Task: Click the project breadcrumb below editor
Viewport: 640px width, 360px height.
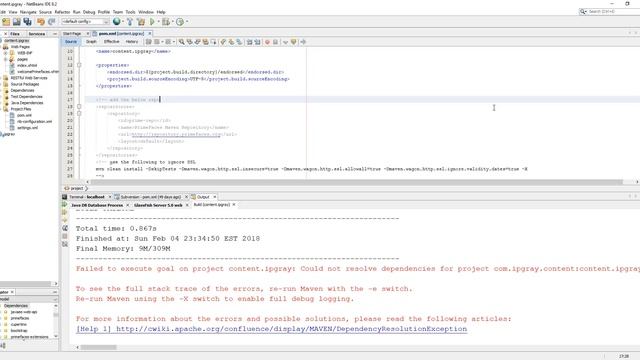Action: click(x=76, y=188)
